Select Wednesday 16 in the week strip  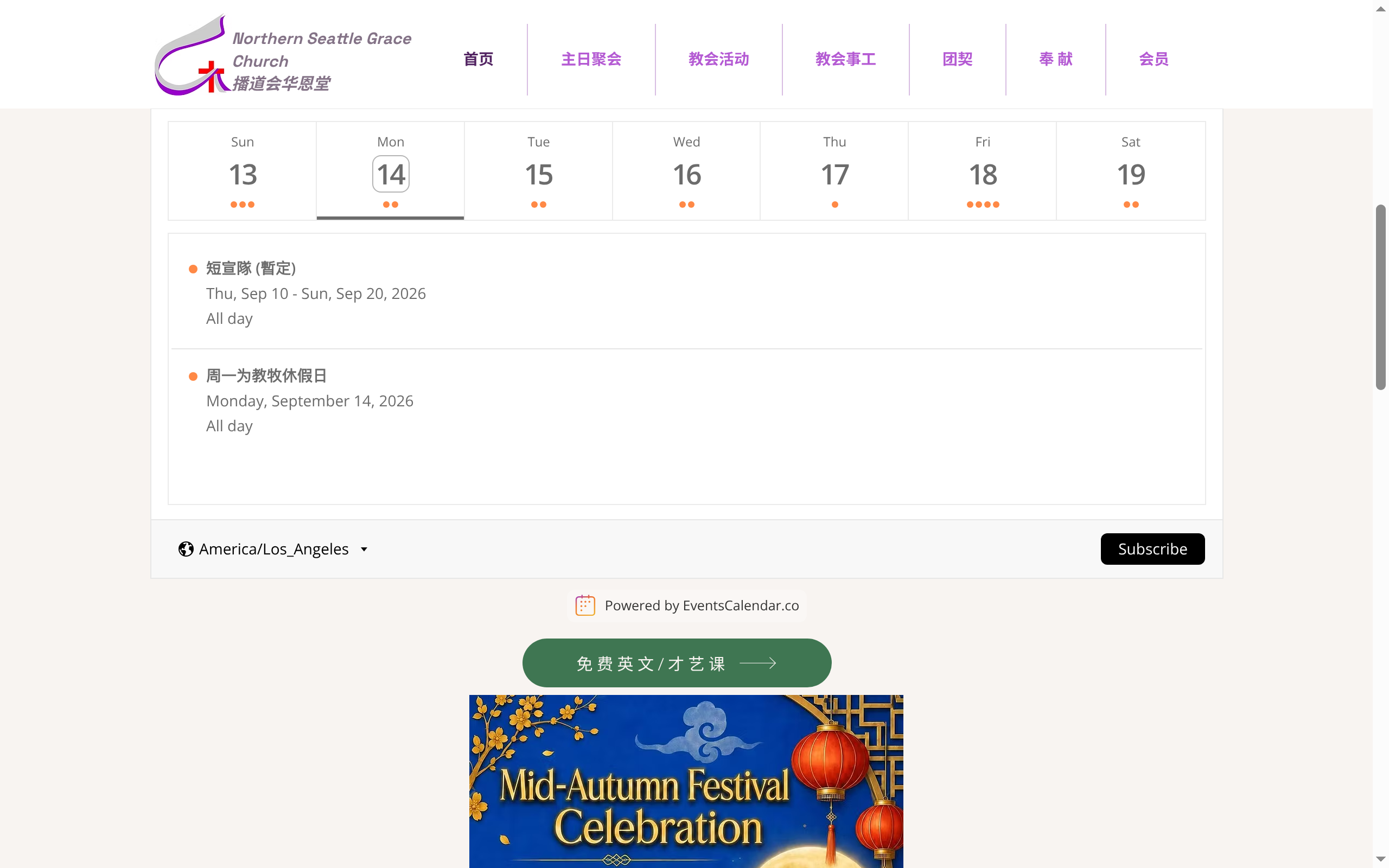(x=686, y=170)
